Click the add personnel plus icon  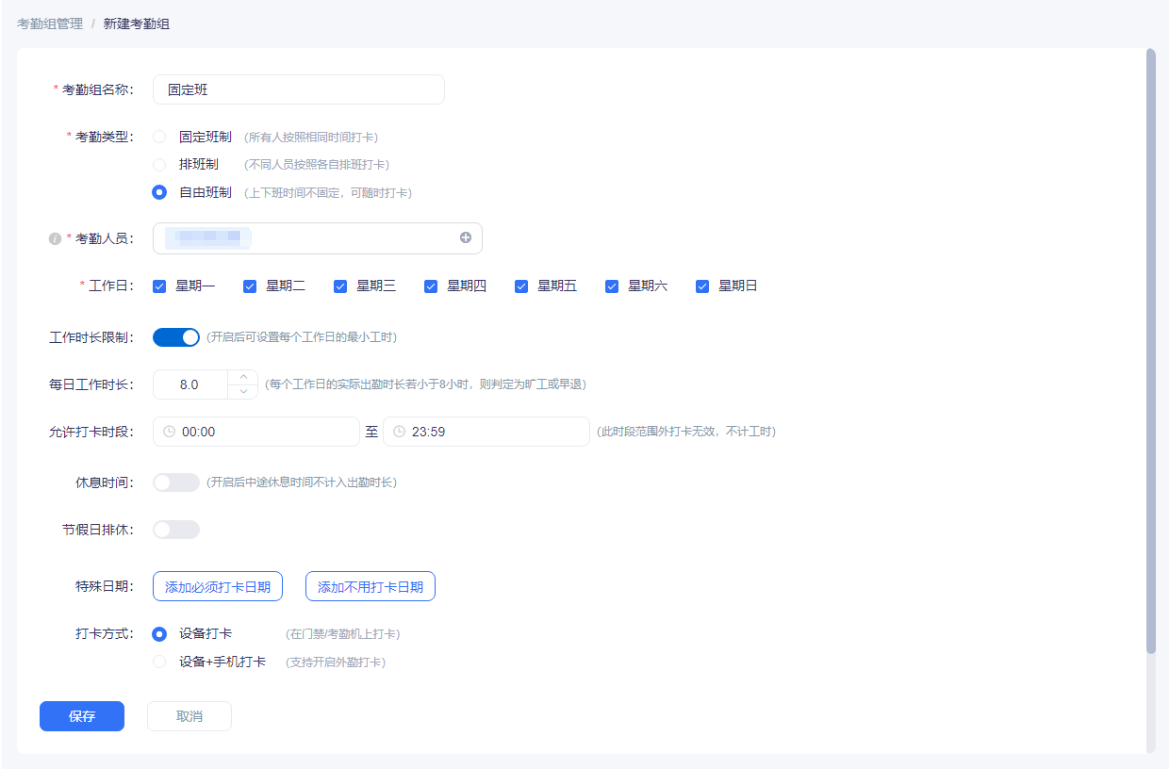465,238
